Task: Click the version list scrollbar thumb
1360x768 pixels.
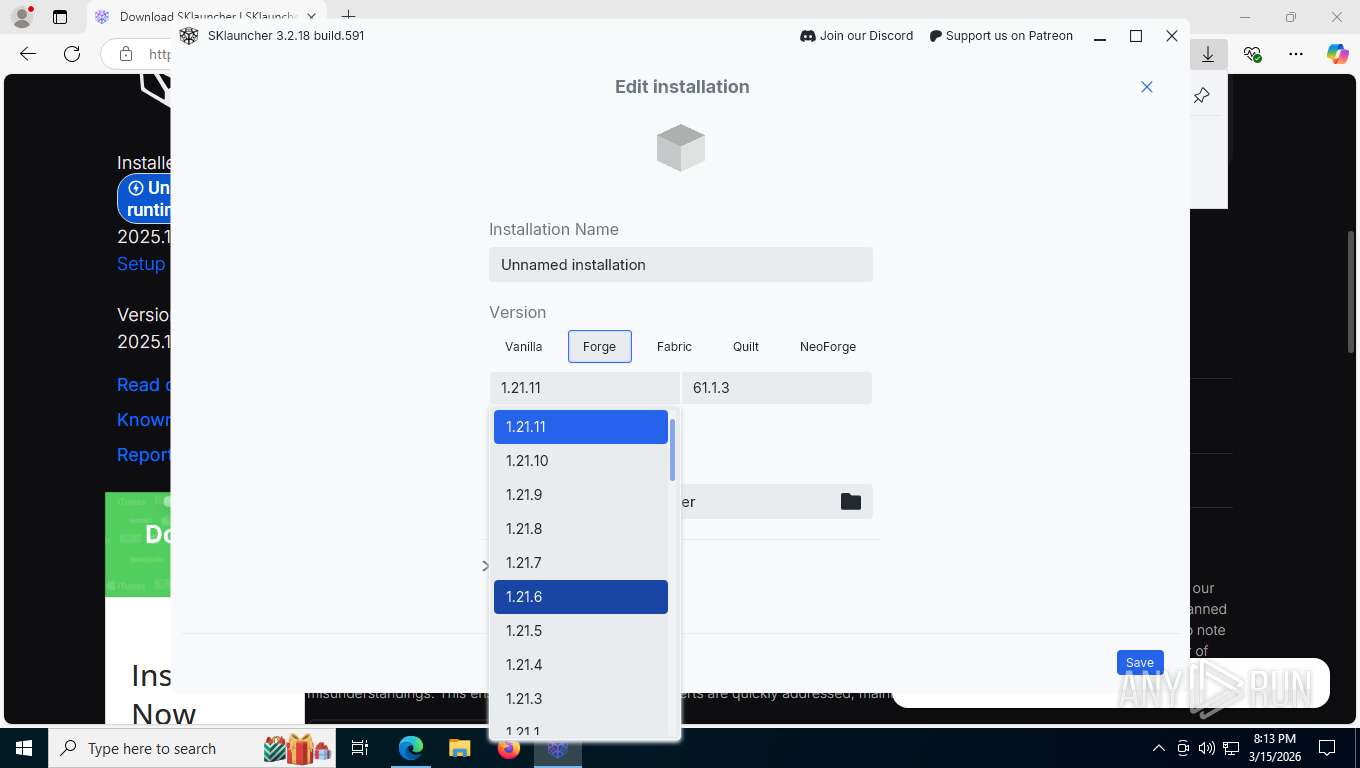Action: 673,449
